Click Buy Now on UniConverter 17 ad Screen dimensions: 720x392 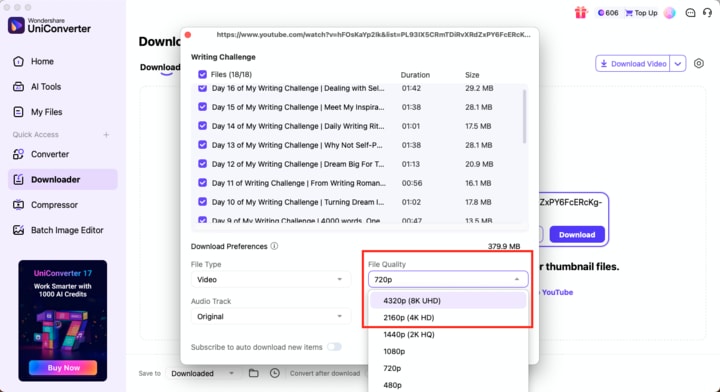63,368
